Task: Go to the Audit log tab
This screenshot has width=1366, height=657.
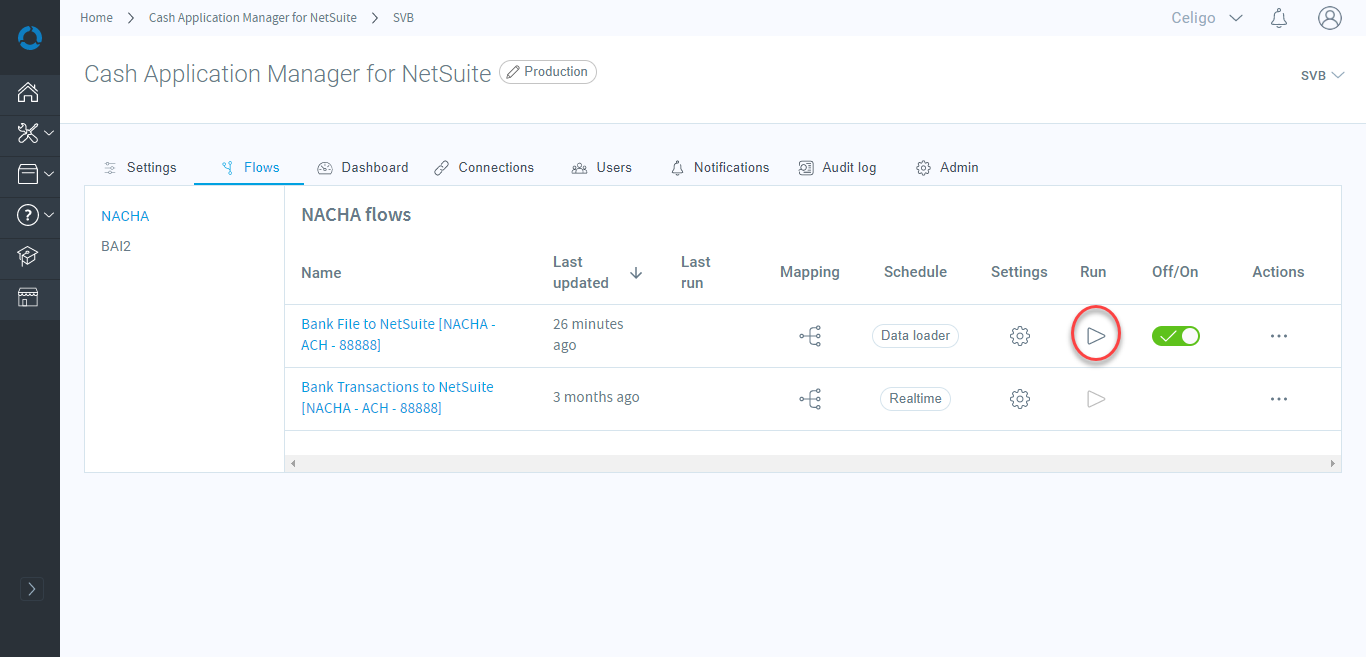Action: (x=837, y=168)
